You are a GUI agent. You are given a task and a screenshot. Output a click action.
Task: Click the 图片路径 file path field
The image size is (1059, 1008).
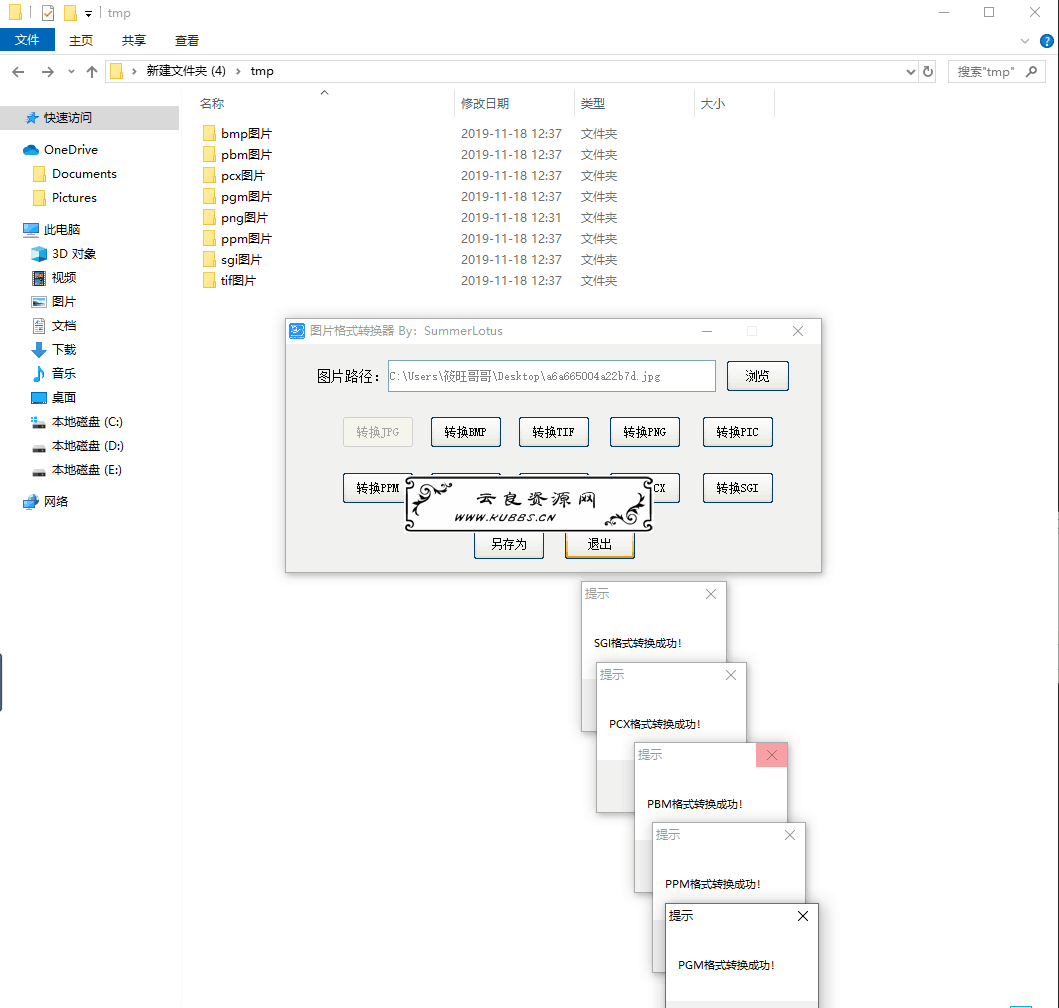pos(552,376)
